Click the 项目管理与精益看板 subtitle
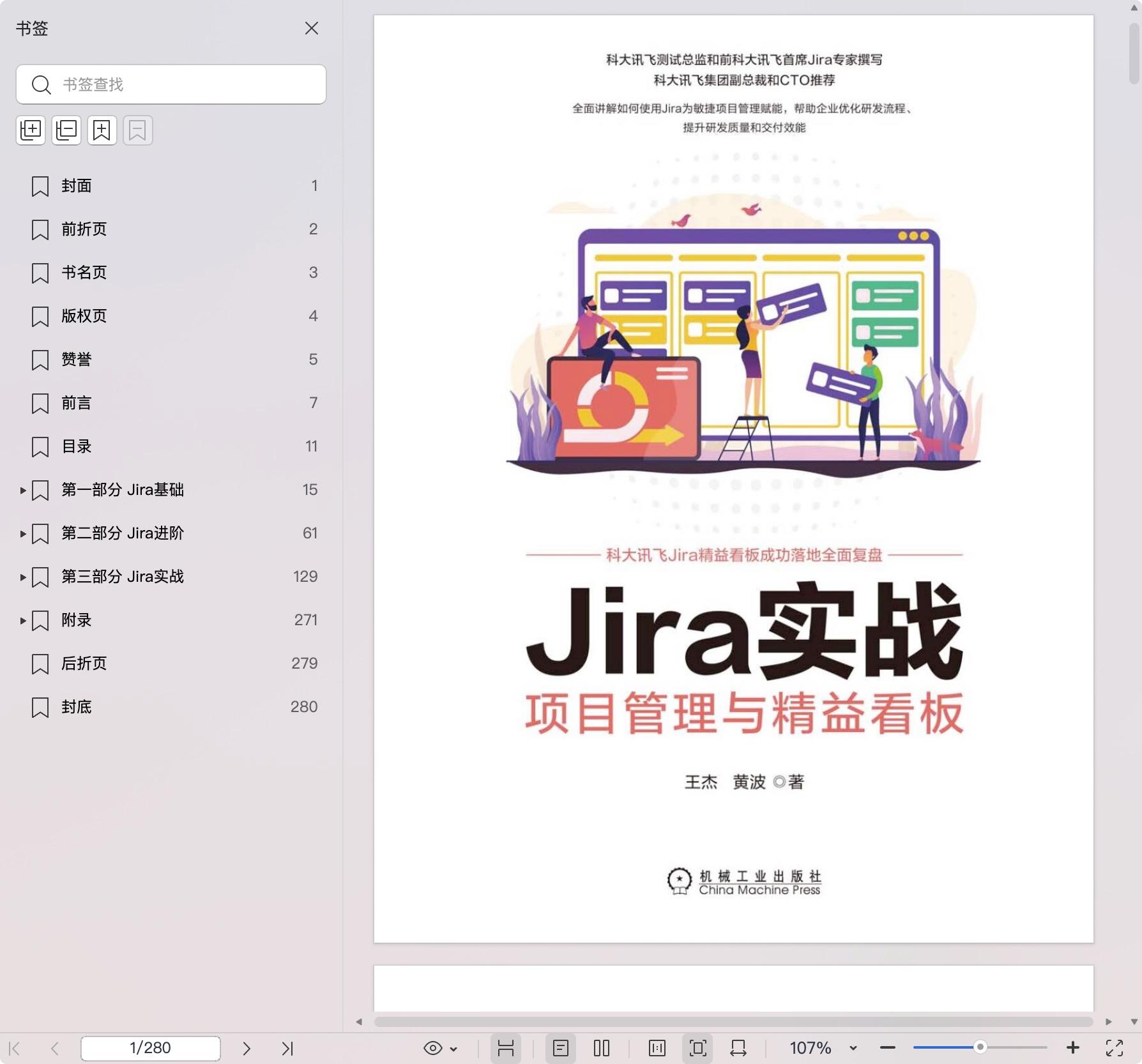This screenshot has height=1064, width=1142. pos(743,713)
